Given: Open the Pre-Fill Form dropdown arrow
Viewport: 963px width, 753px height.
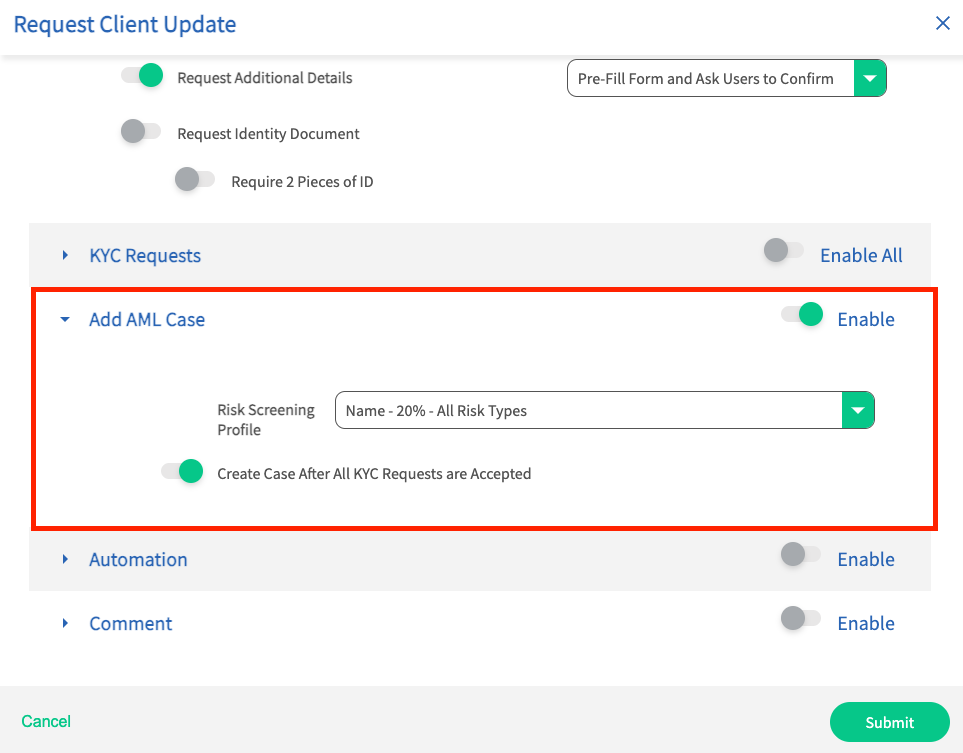Looking at the screenshot, I should pos(870,79).
